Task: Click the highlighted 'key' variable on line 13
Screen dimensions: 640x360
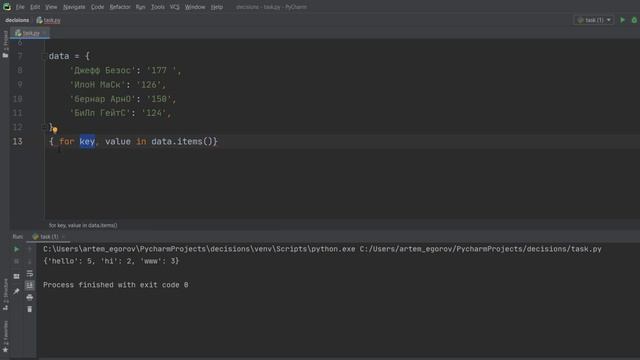Action: pos(87,142)
